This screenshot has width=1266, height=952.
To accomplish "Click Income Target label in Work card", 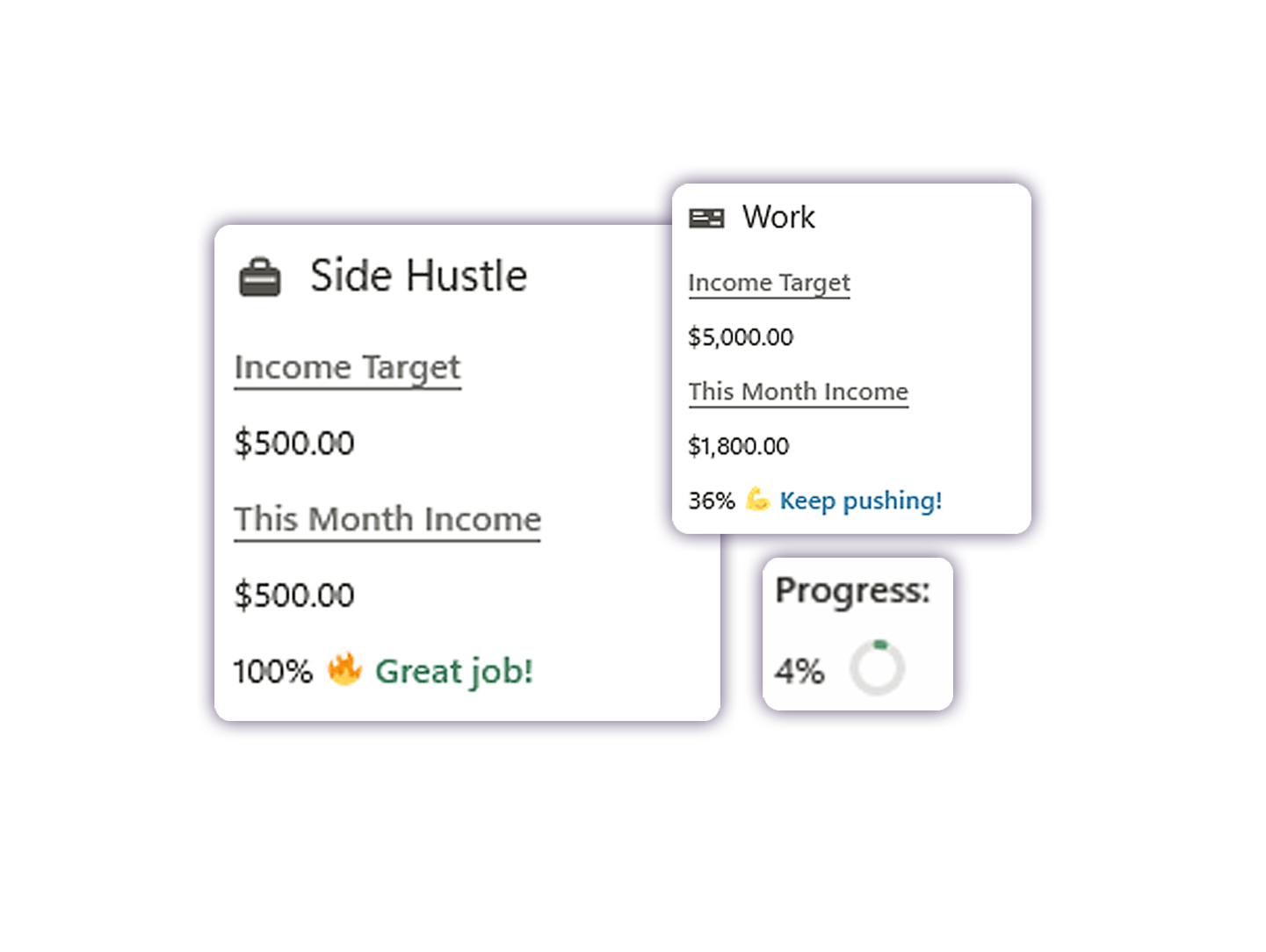I will 769,283.
